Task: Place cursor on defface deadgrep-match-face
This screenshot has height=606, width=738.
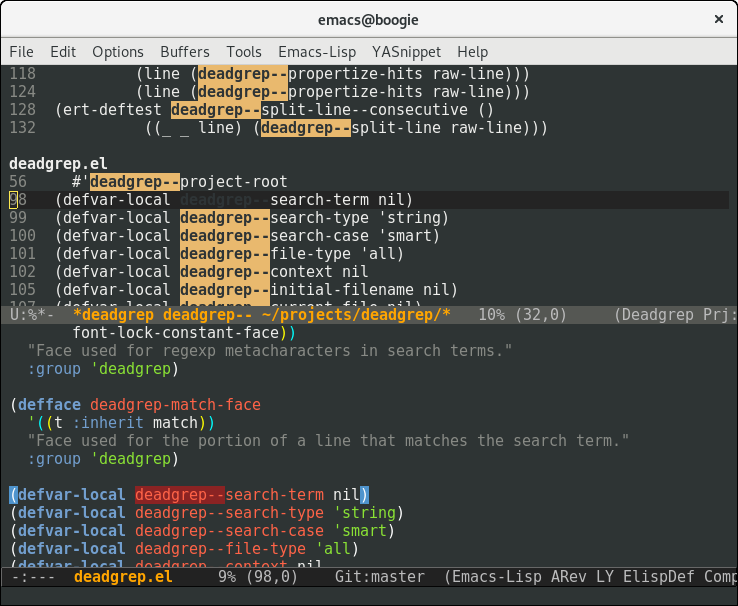Action: point(175,405)
